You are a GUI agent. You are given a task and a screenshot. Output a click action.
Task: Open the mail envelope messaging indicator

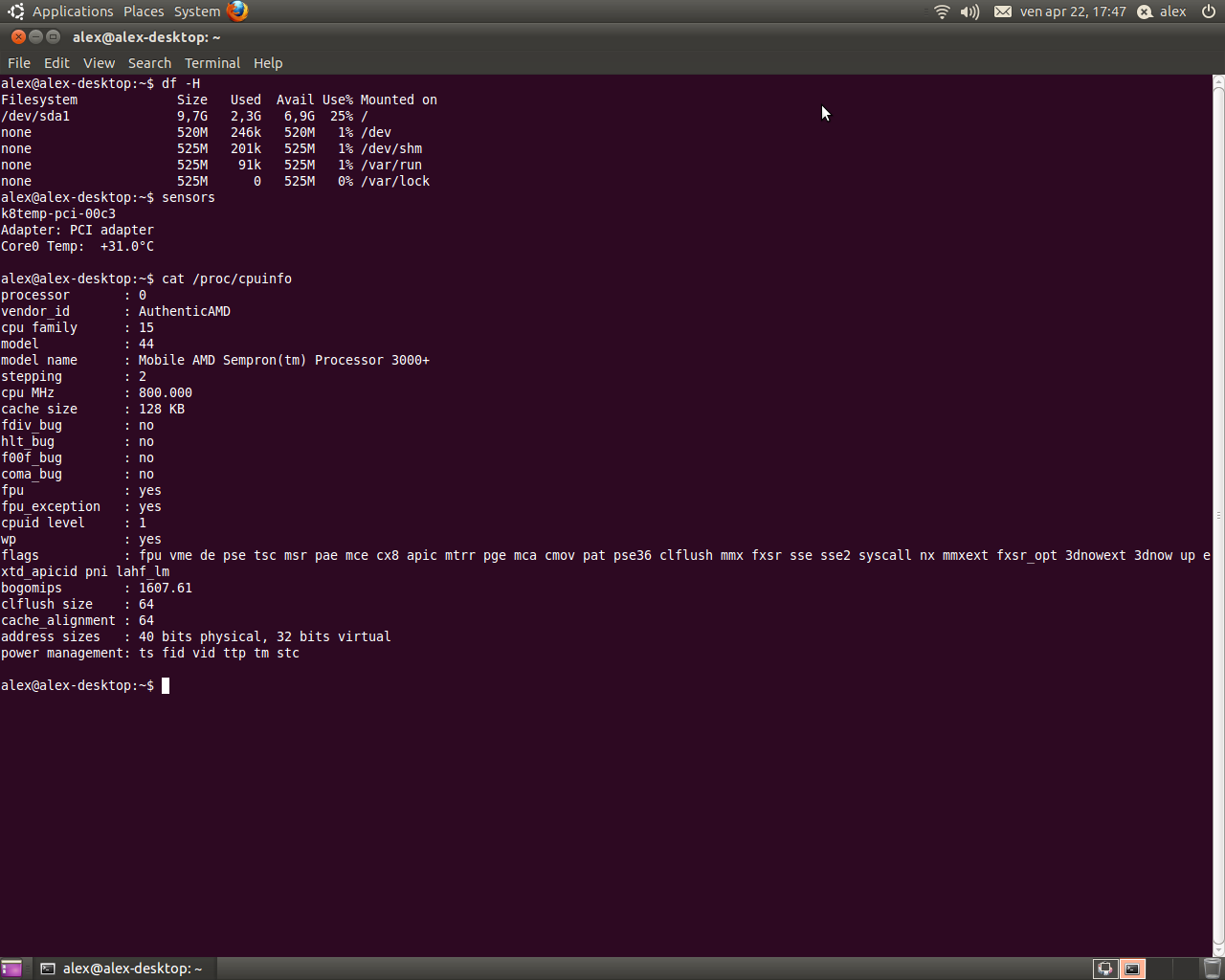tap(1002, 11)
